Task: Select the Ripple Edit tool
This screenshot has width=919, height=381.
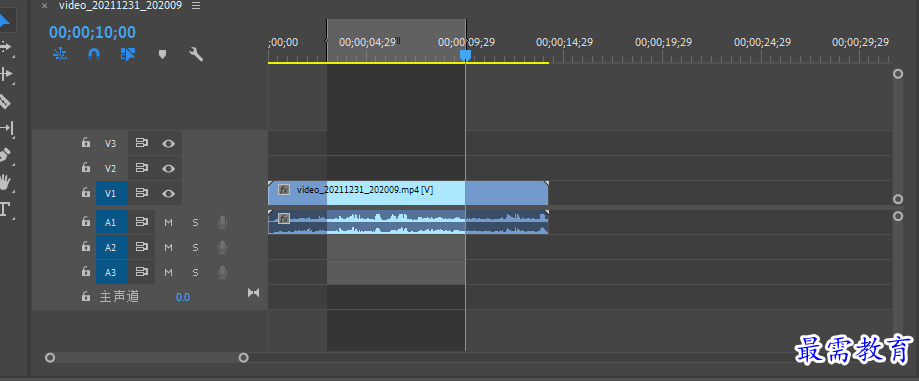Action: pyautogui.click(x=5, y=74)
